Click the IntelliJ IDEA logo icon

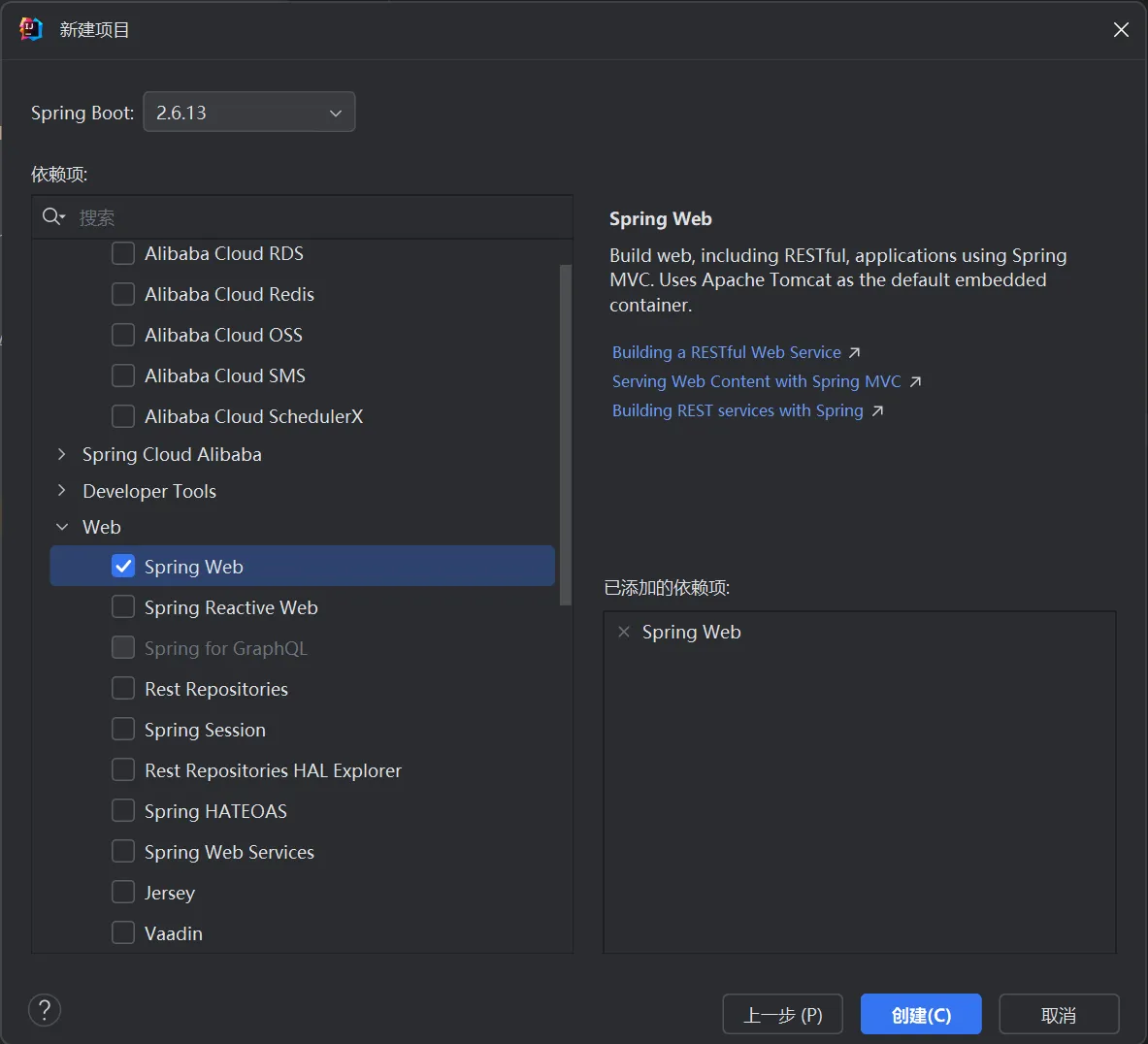tap(31, 29)
